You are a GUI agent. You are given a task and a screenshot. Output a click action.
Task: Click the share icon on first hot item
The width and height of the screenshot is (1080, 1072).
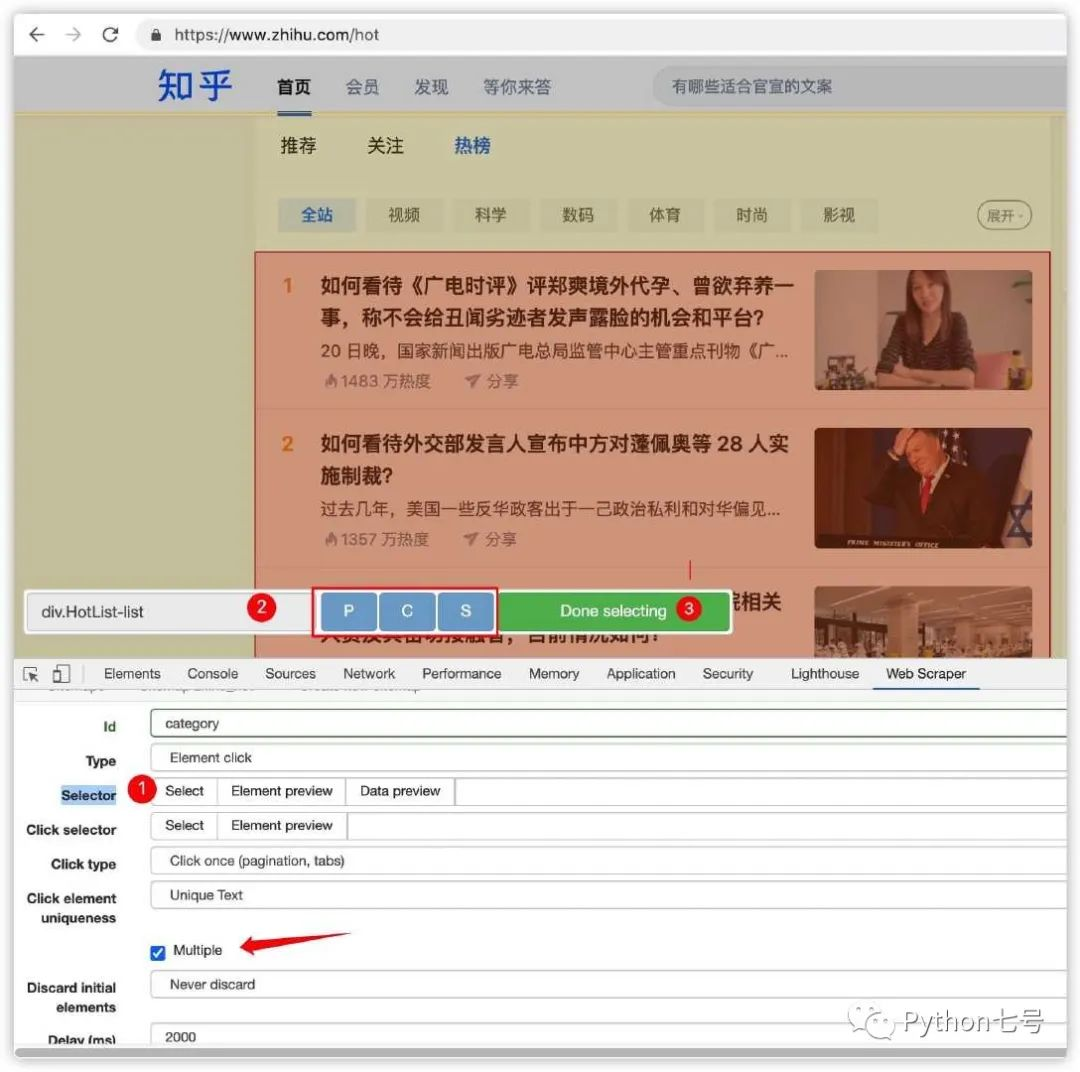(x=472, y=381)
